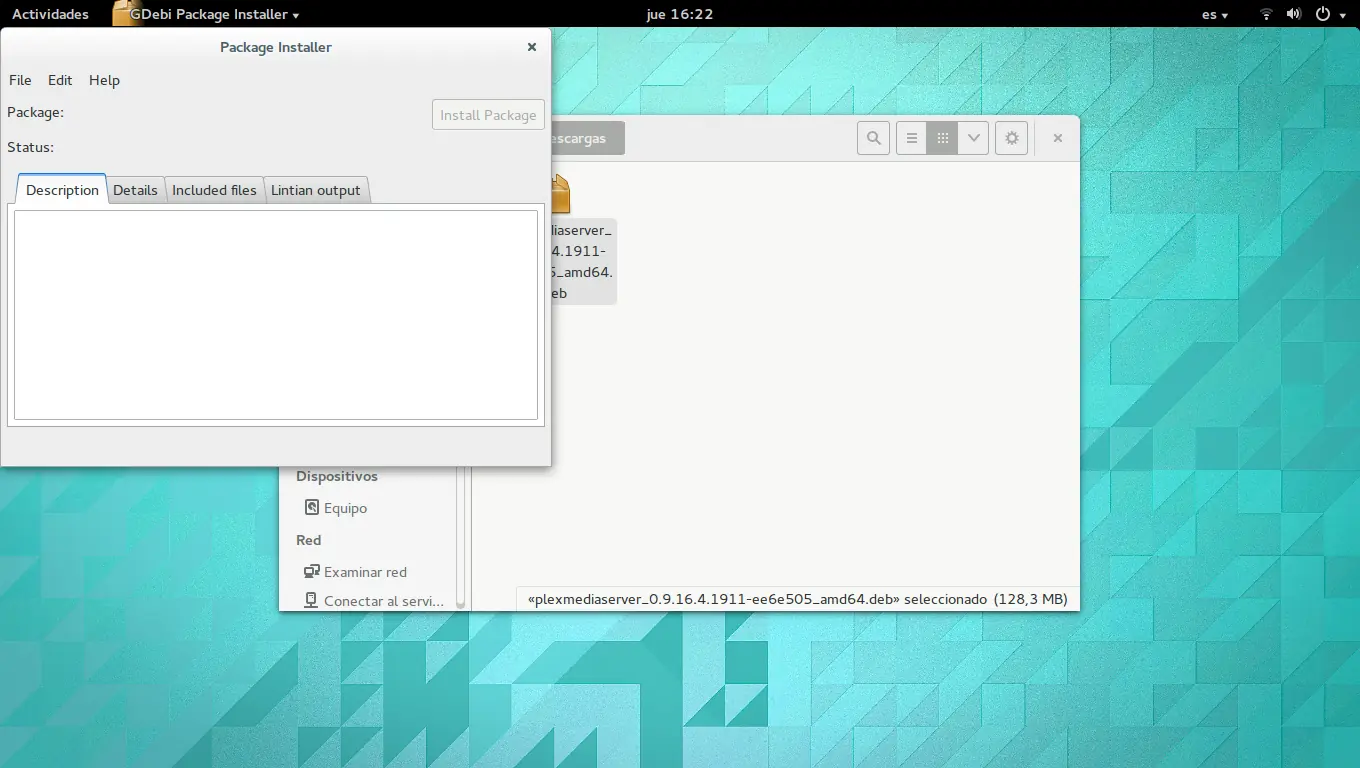The height and width of the screenshot is (768, 1360).
Task: Open Examinar red in the sidebar
Action: 365,572
